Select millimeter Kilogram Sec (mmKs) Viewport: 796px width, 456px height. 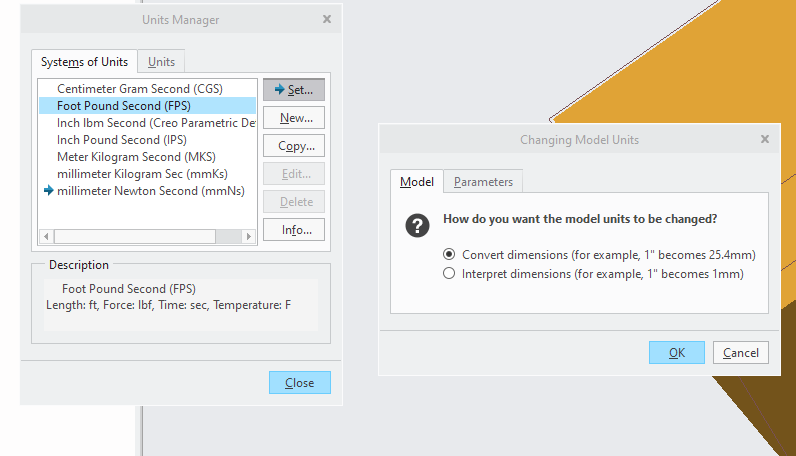147,174
